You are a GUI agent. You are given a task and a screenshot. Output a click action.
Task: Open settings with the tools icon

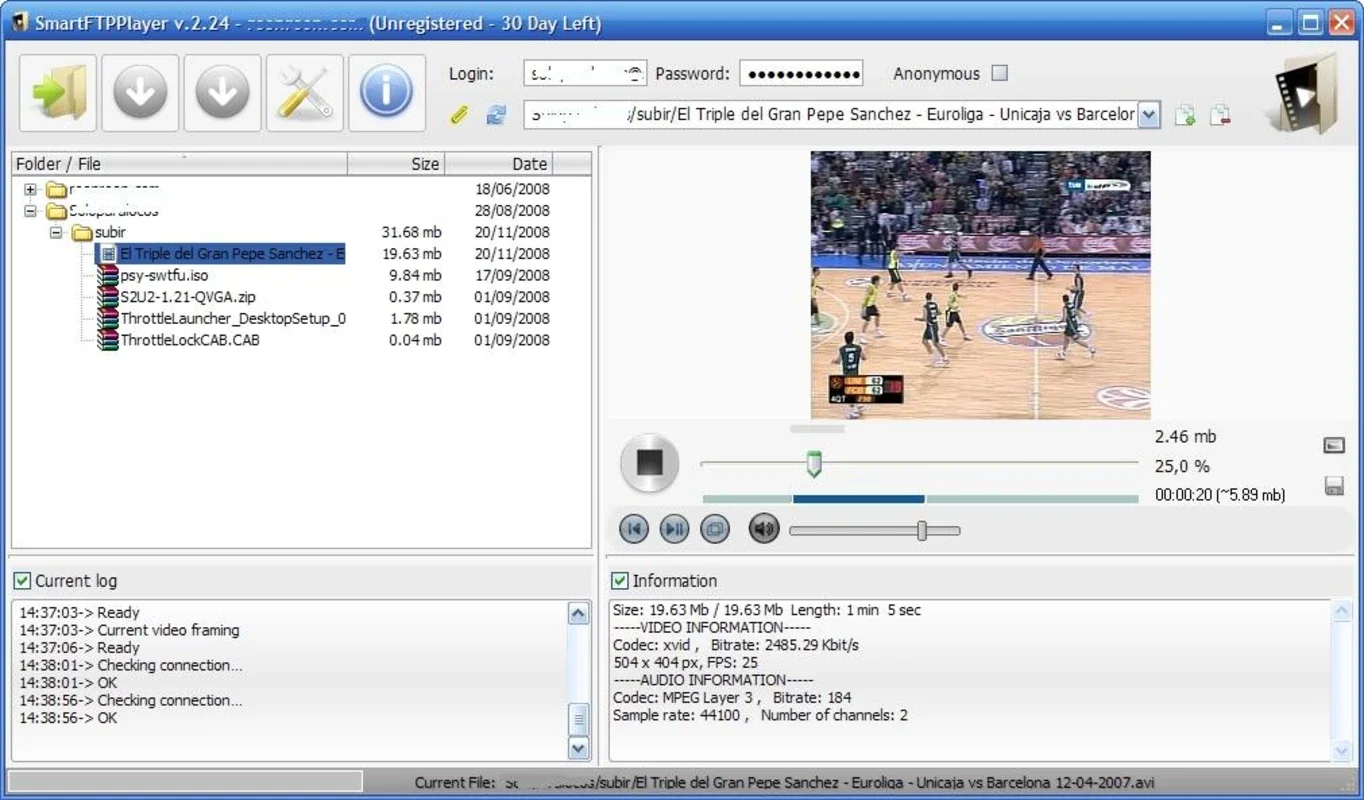[x=304, y=93]
